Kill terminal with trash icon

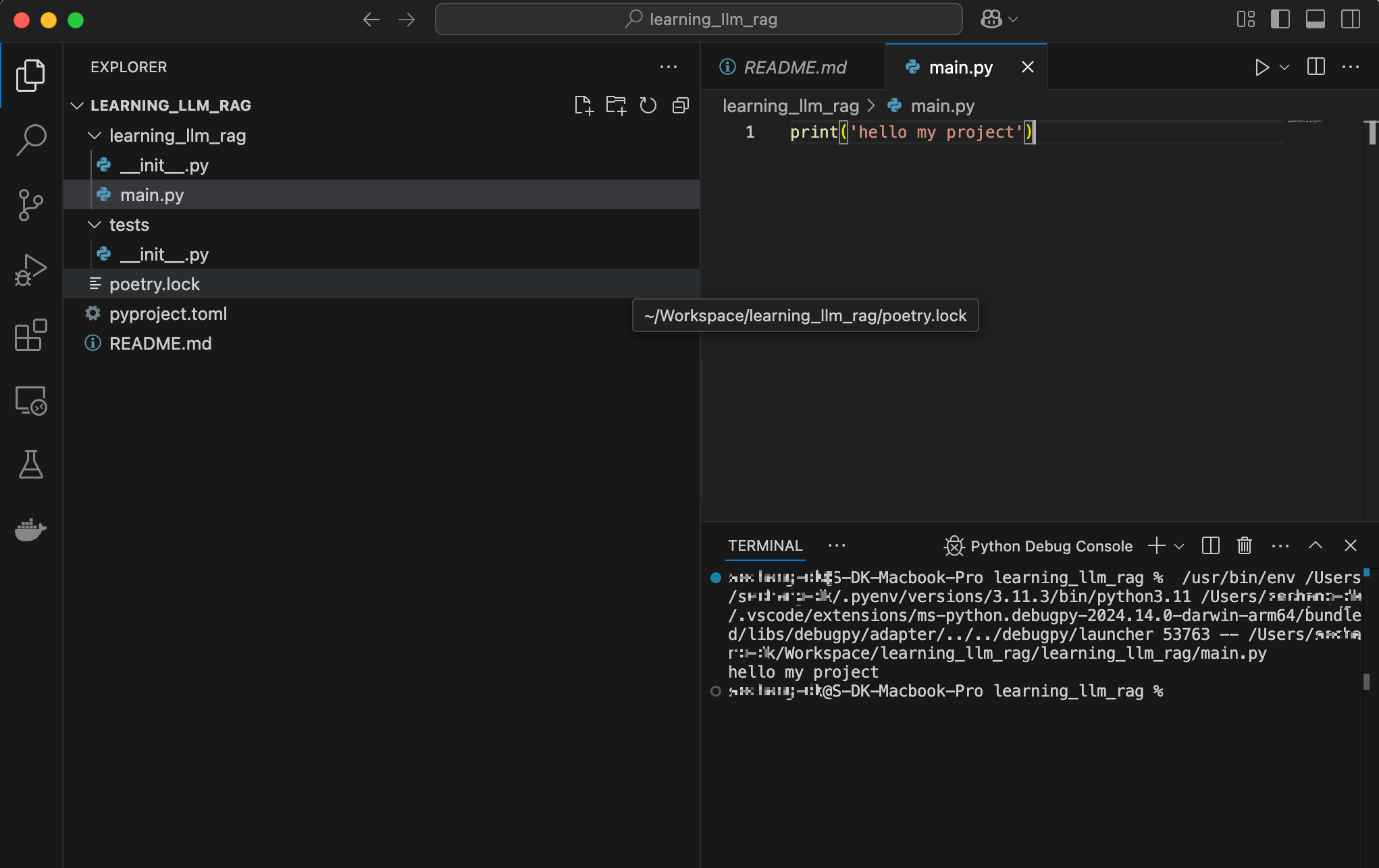pyautogui.click(x=1245, y=545)
